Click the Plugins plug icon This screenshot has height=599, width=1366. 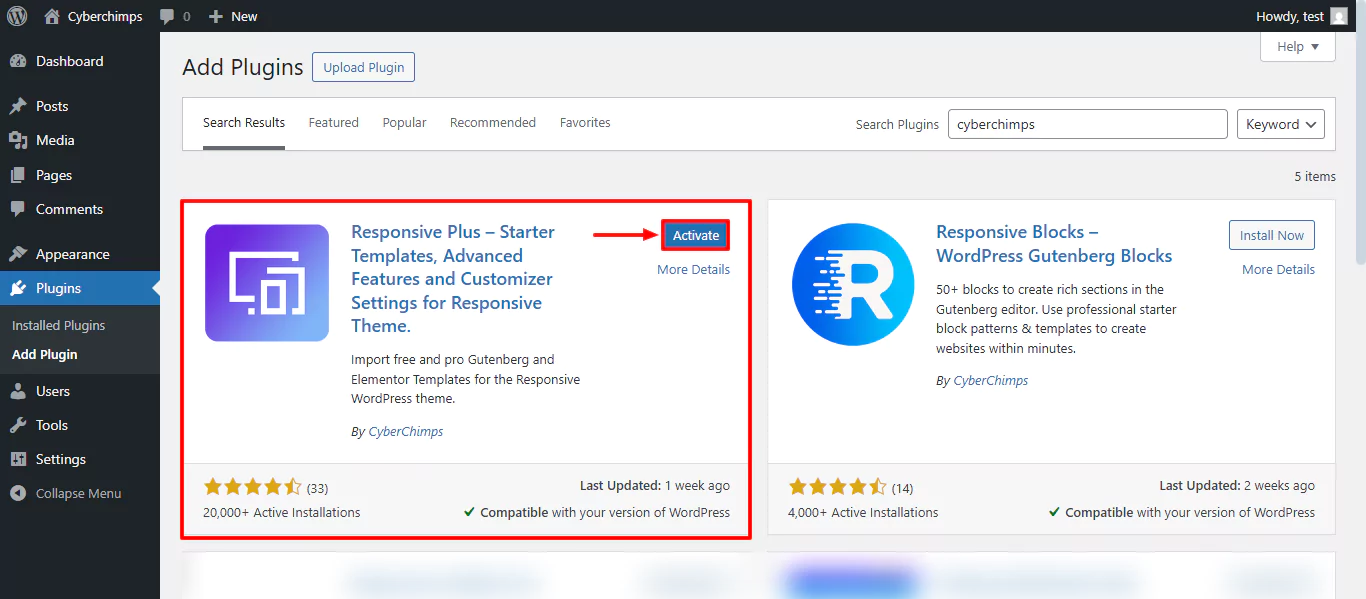pos(18,288)
